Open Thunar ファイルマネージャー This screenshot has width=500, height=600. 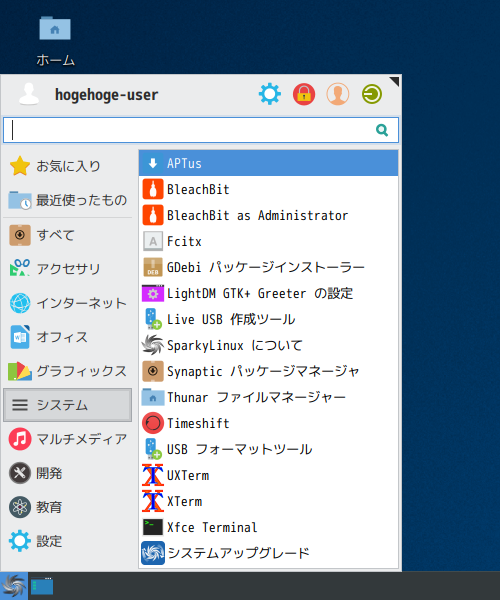(x=269, y=397)
